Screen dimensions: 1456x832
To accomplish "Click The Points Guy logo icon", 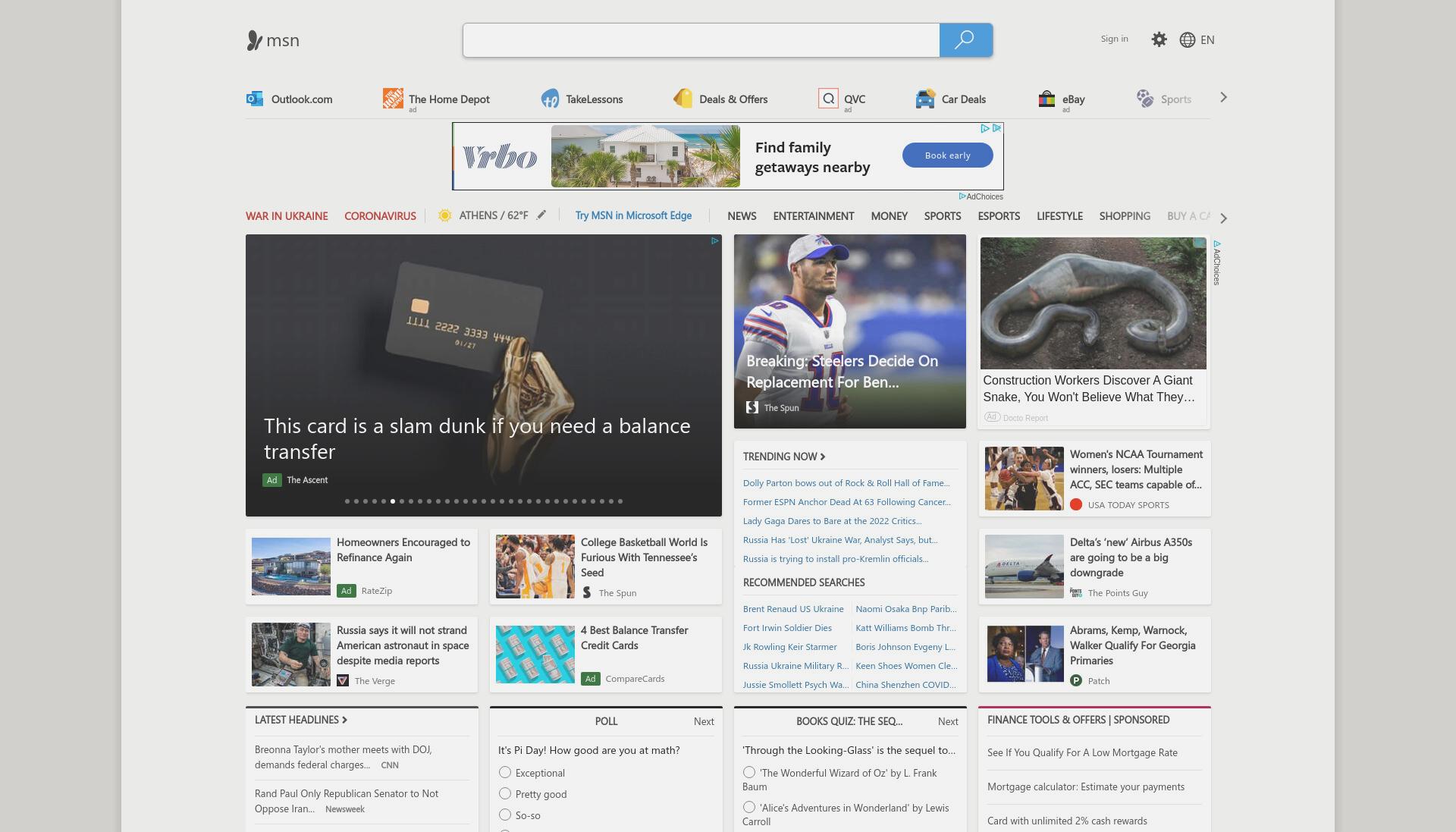I will tap(1076, 592).
